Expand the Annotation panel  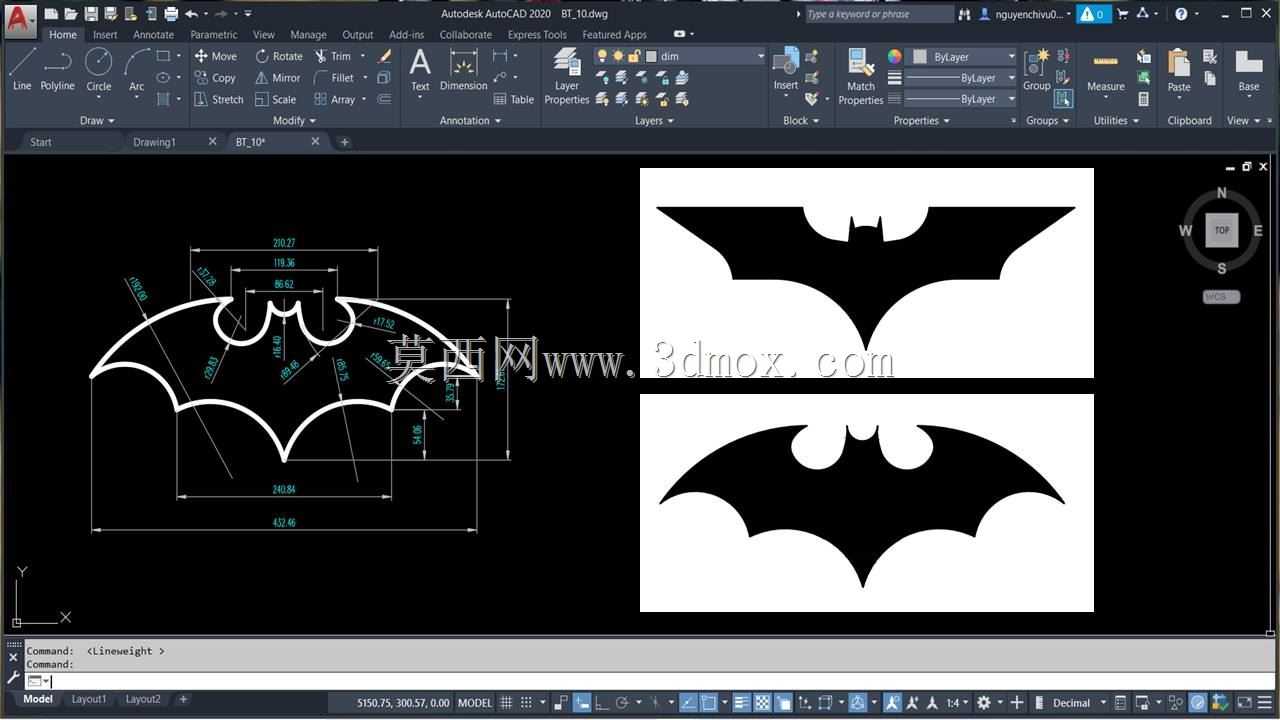(x=470, y=120)
